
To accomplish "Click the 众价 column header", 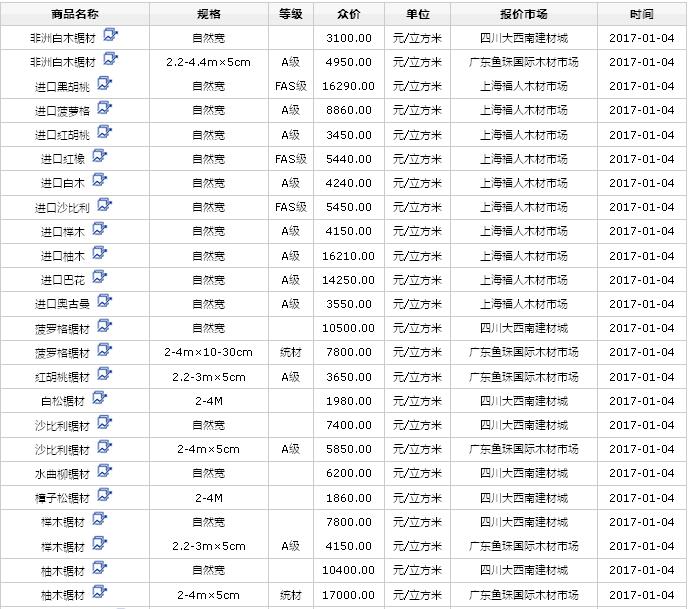I will point(349,15).
